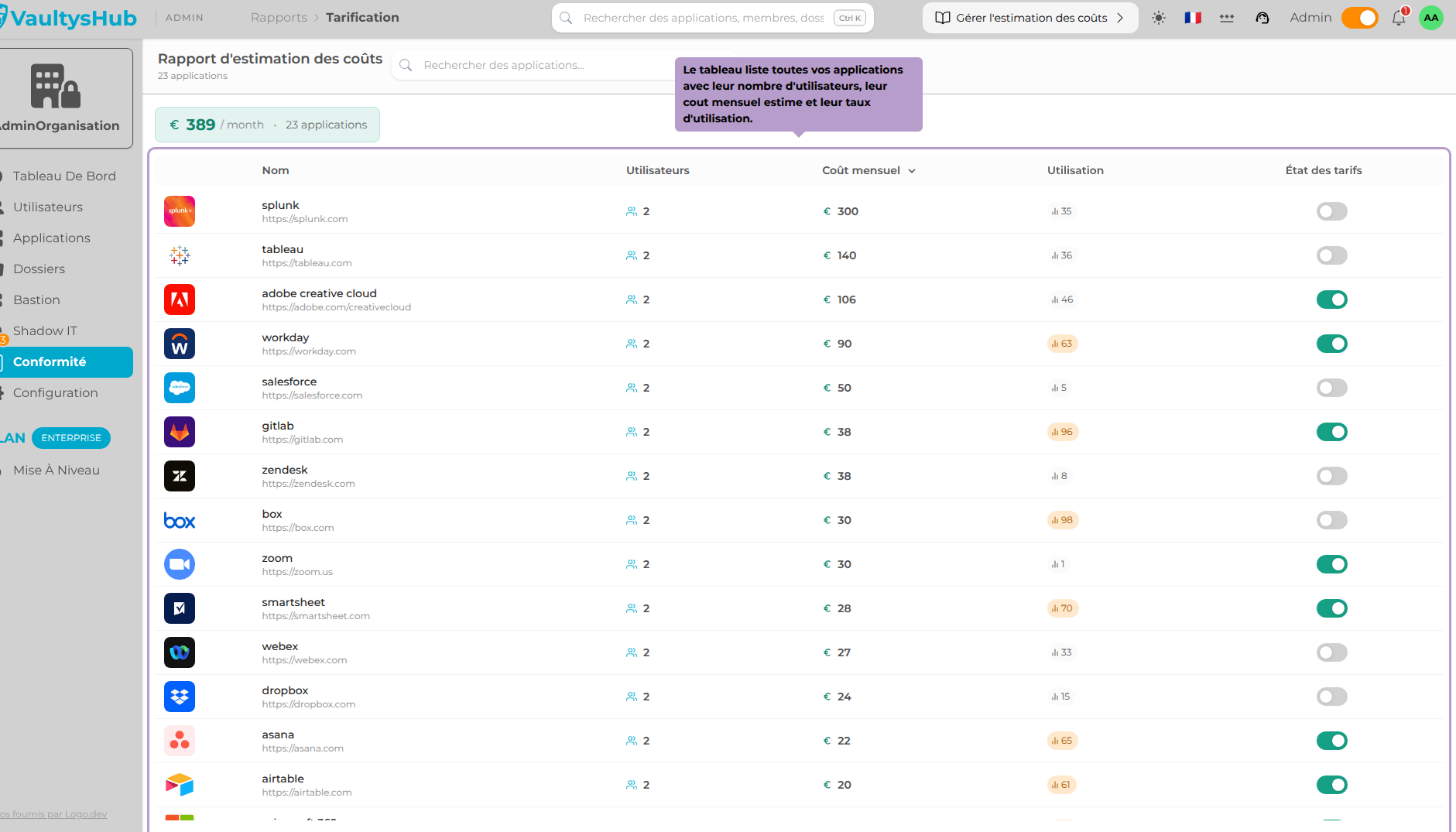Open the password dots icon in the header
The image size is (1456, 832).
[1227, 18]
